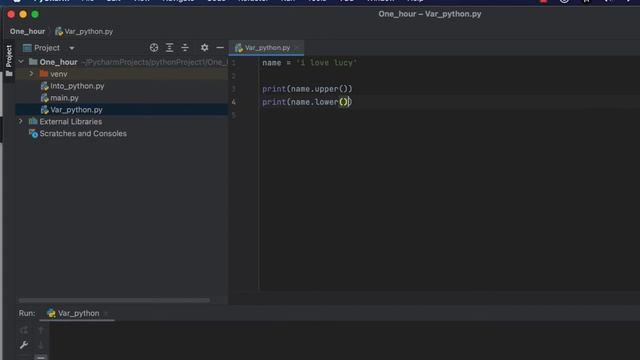
Task: Click the One_hour breadcrumb in the navigation bar
Action: tap(27, 31)
